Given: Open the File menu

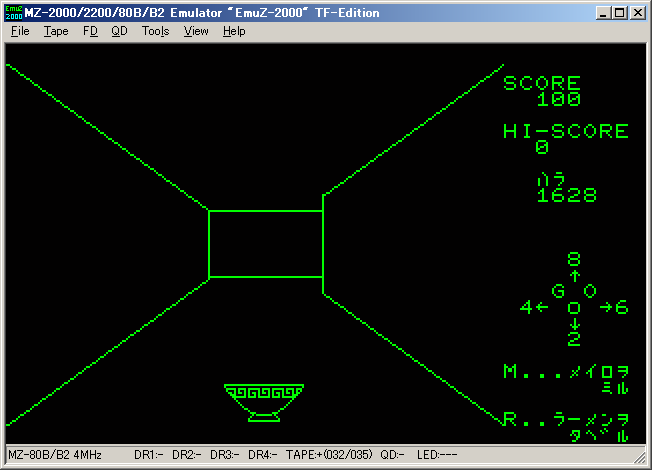Looking at the screenshot, I should tap(20, 31).
